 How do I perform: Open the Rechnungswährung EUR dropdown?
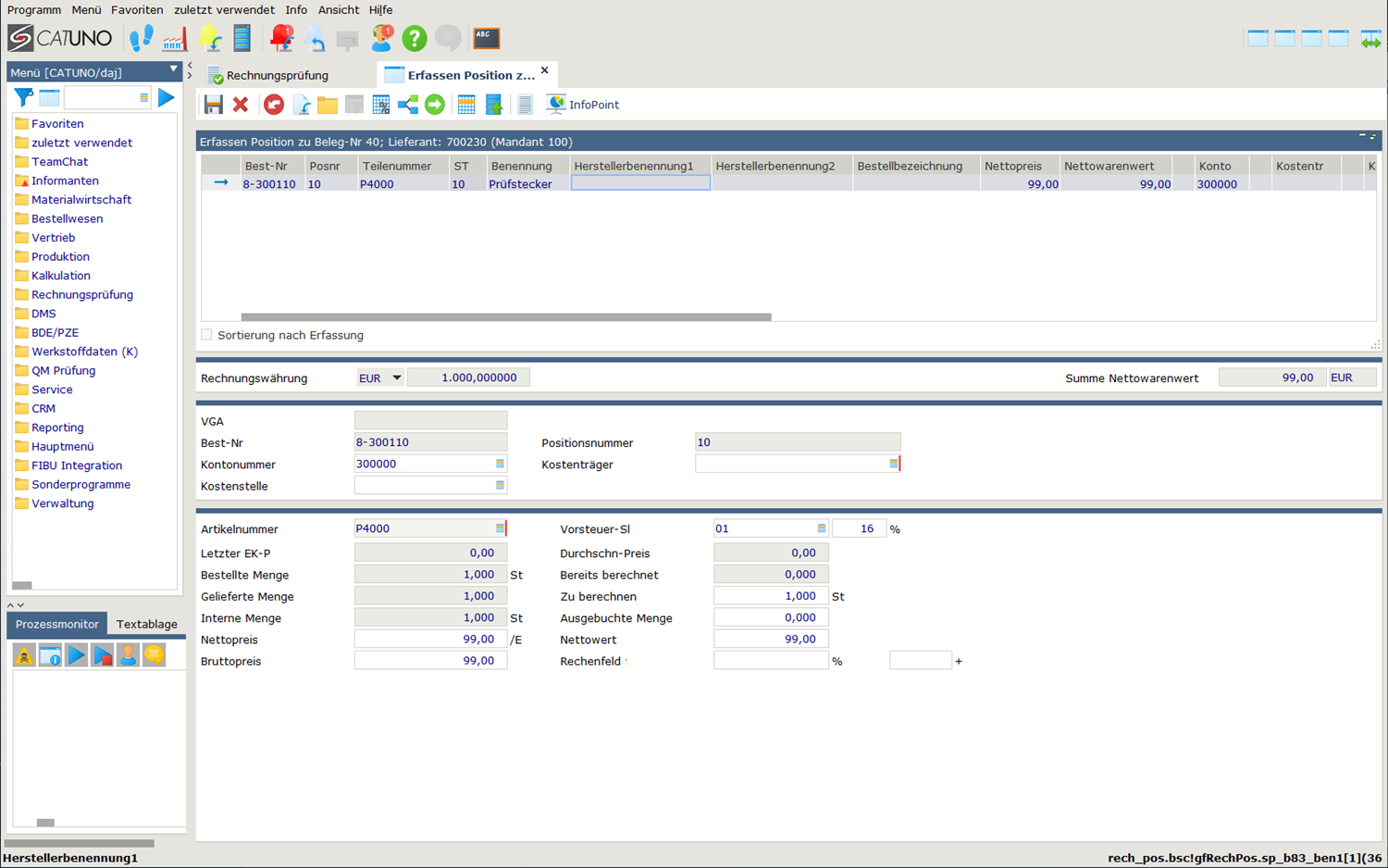[396, 378]
